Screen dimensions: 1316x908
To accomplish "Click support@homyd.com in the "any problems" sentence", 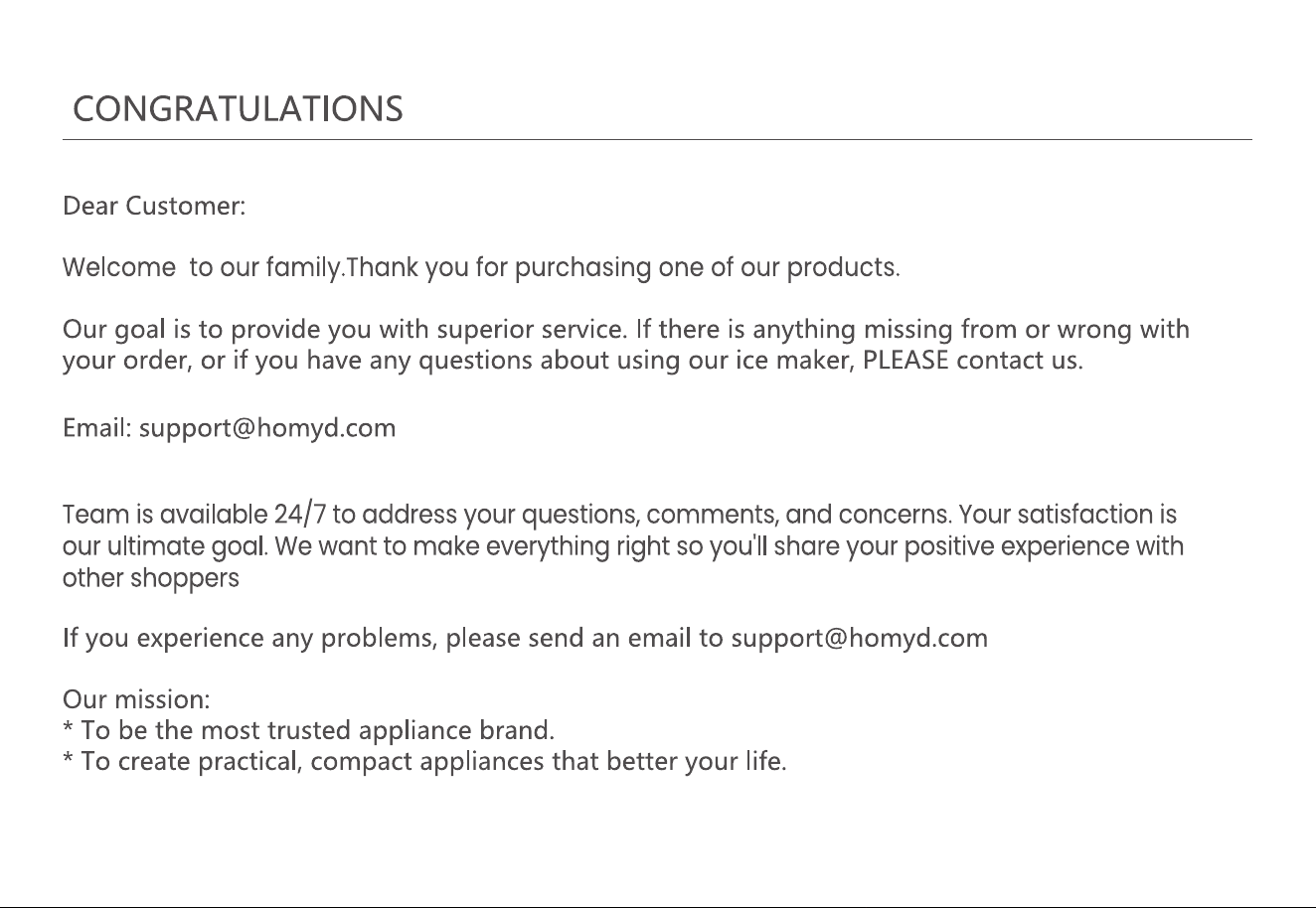I will (860, 638).
